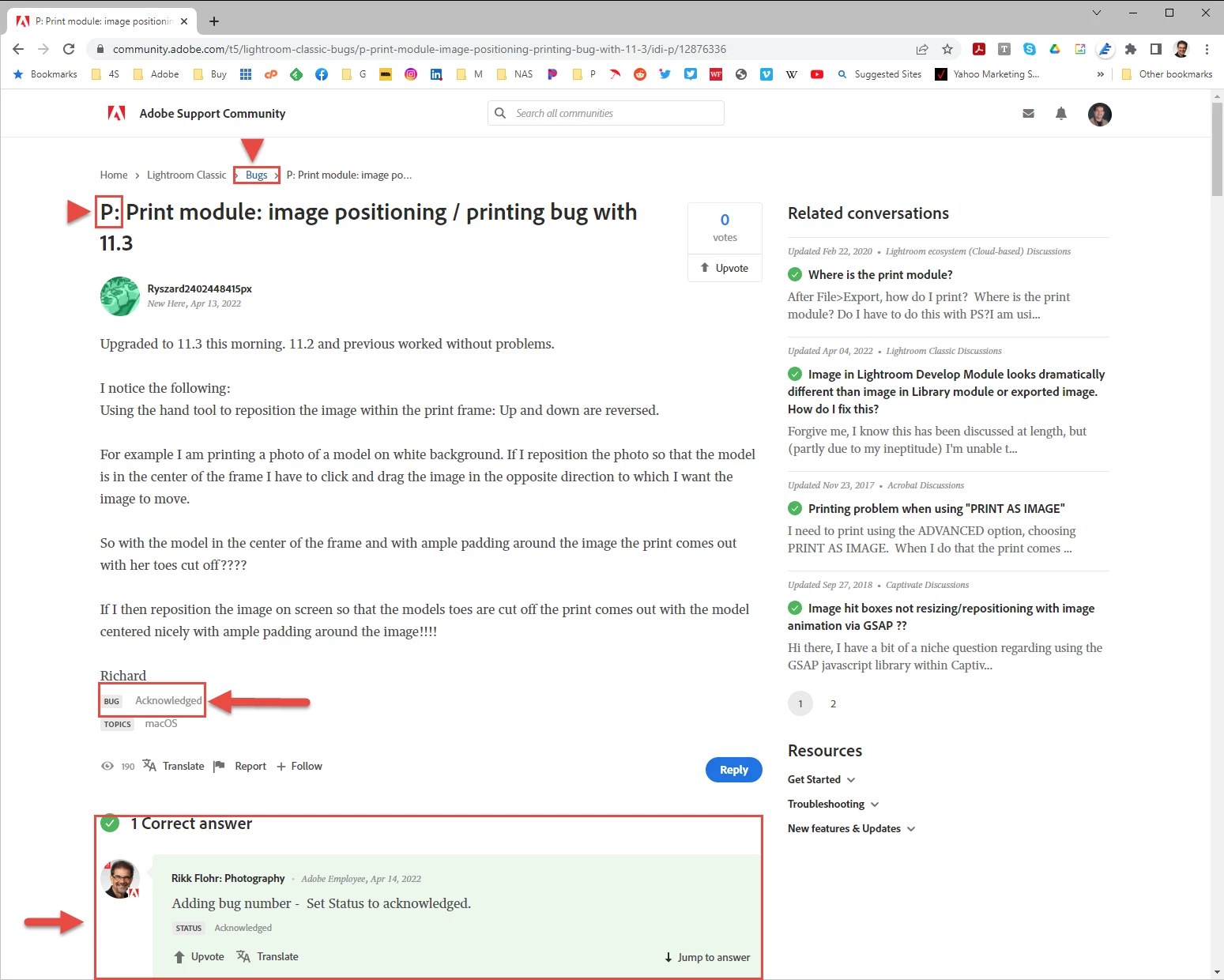Open Suggested Sites bookmark
Image resolution: width=1224 pixels, height=980 pixels.
tap(879, 74)
